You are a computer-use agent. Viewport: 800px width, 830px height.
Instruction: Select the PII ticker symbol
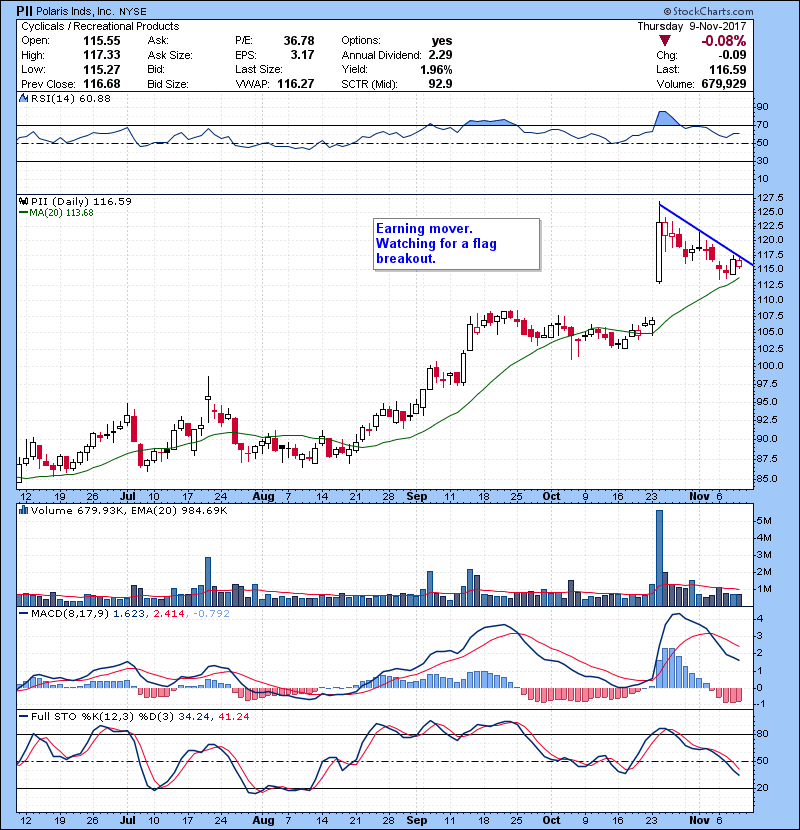point(23,11)
